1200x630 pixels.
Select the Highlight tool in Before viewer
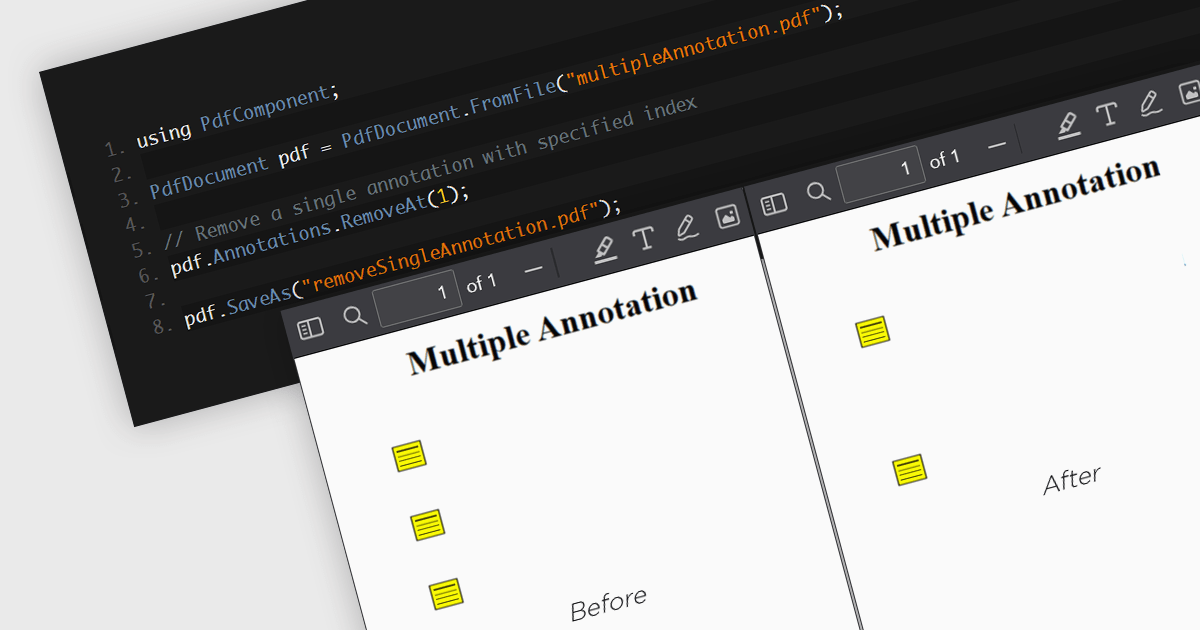(x=605, y=247)
